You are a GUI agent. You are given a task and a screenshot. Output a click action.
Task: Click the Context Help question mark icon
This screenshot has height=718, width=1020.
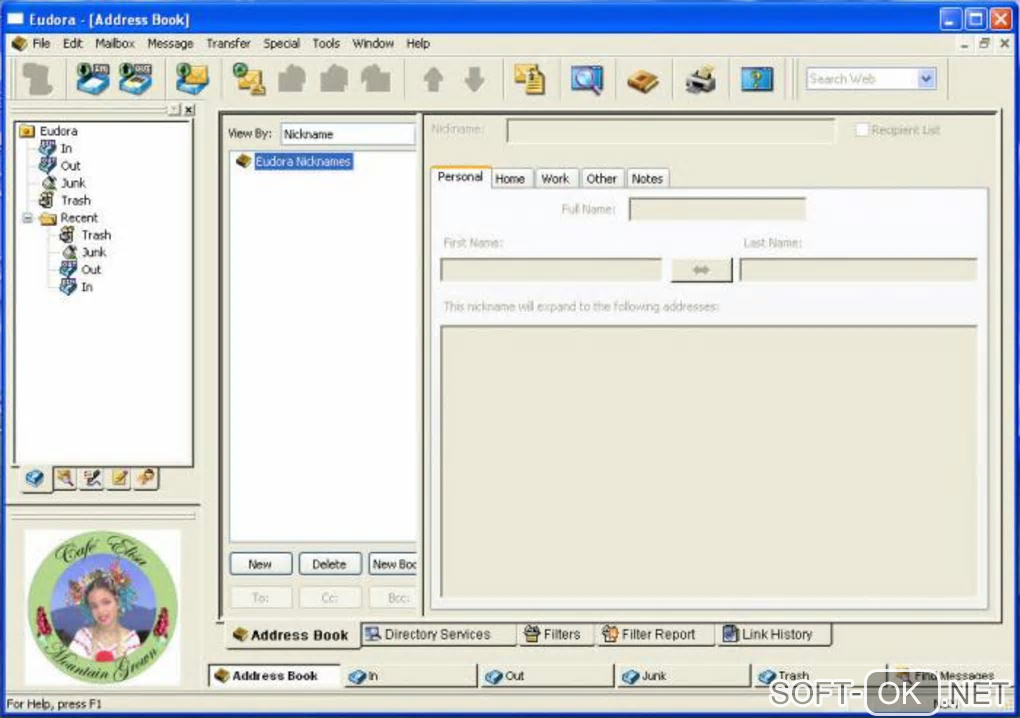(757, 79)
